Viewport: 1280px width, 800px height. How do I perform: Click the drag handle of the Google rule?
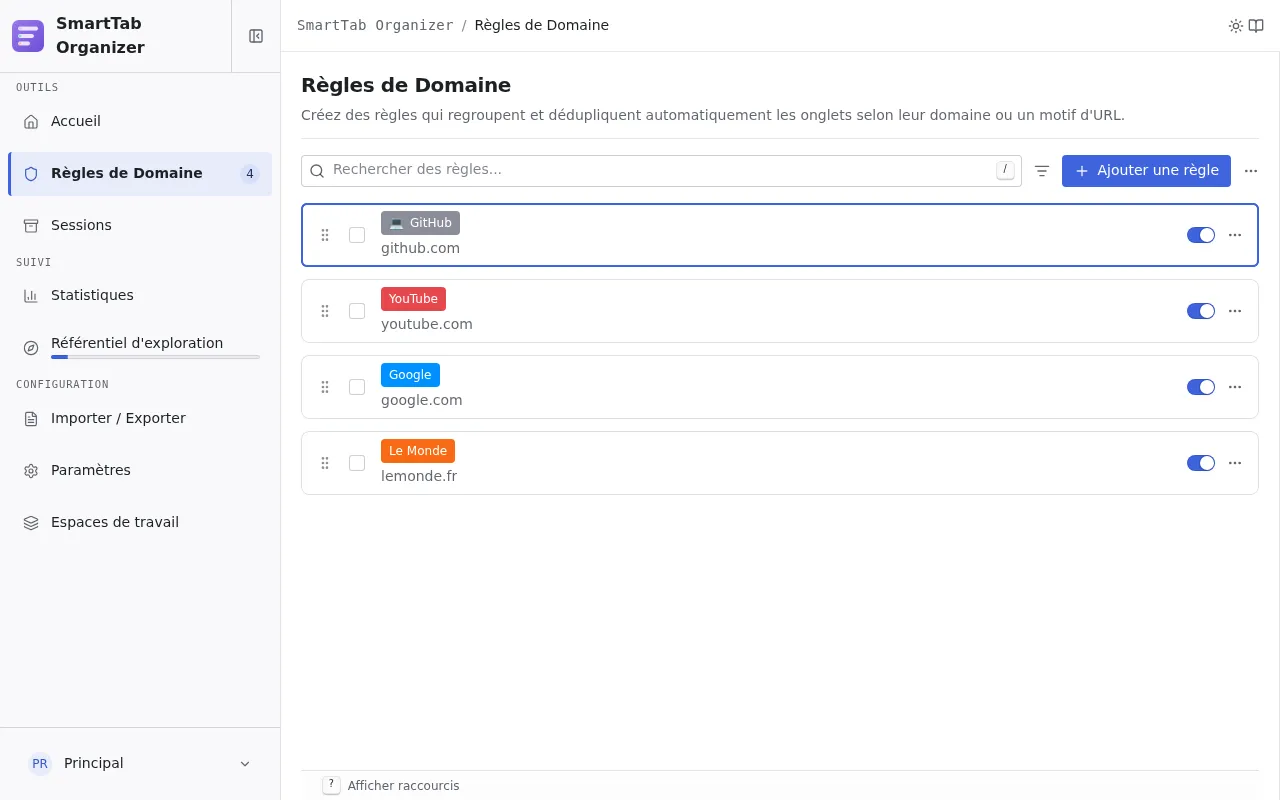tap(325, 387)
